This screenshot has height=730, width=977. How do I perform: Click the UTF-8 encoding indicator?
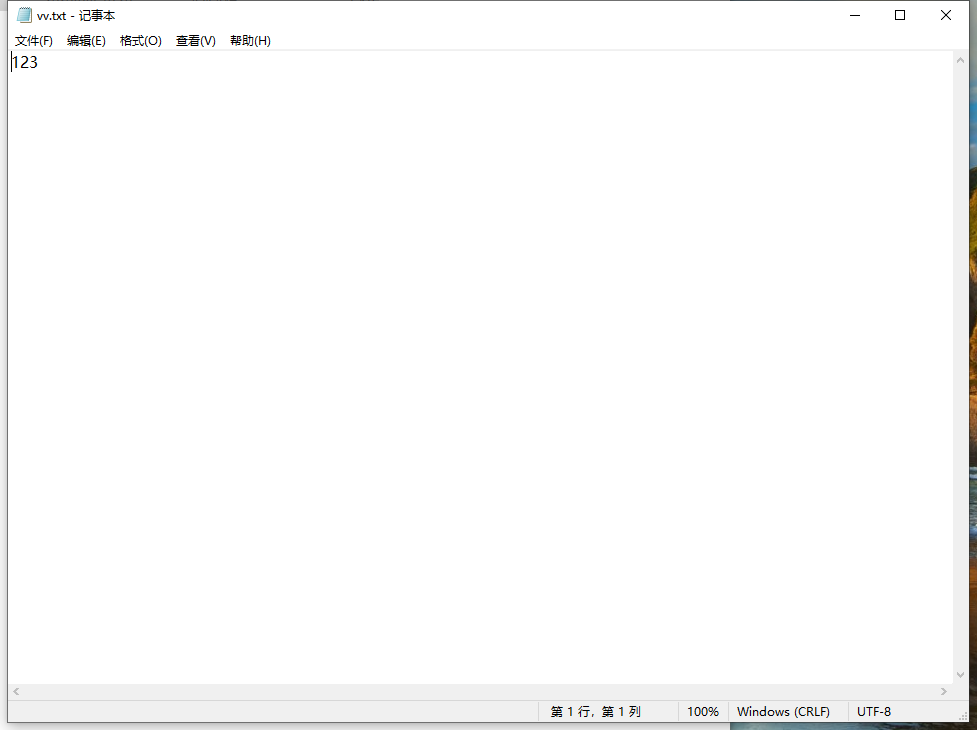pyautogui.click(x=874, y=712)
